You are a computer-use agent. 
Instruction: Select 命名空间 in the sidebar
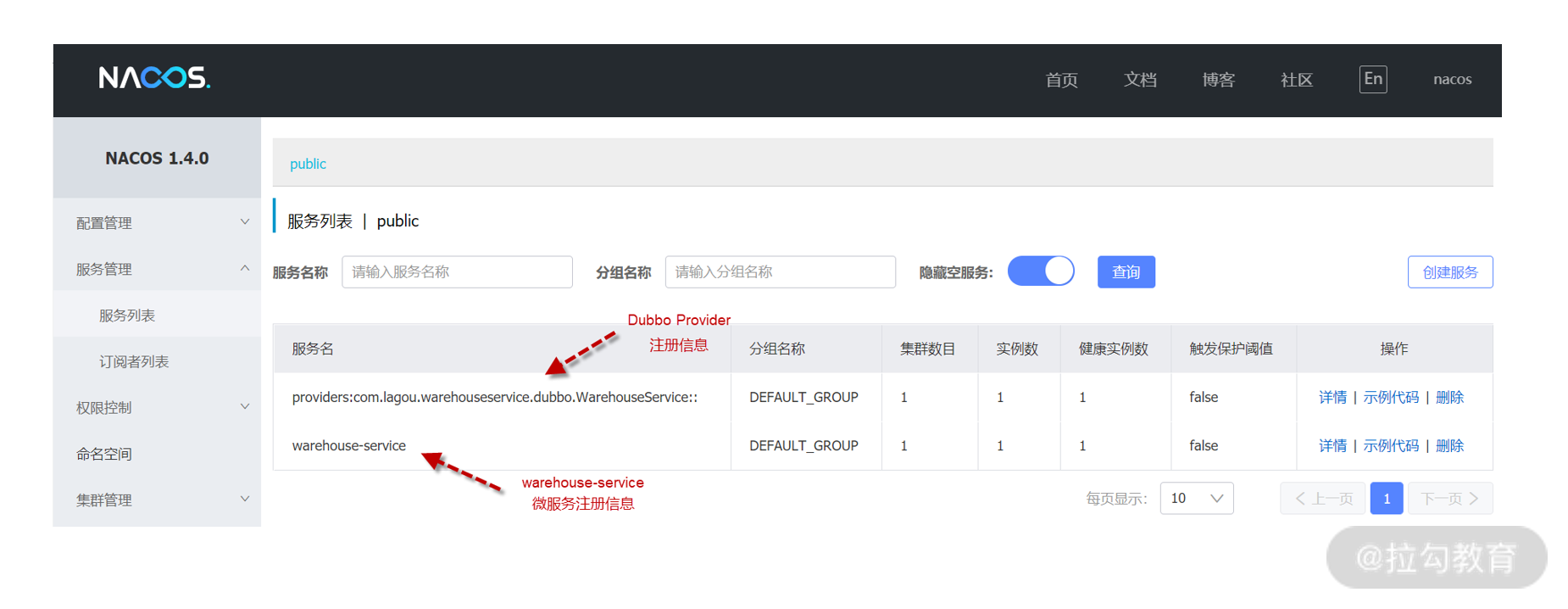tap(104, 454)
